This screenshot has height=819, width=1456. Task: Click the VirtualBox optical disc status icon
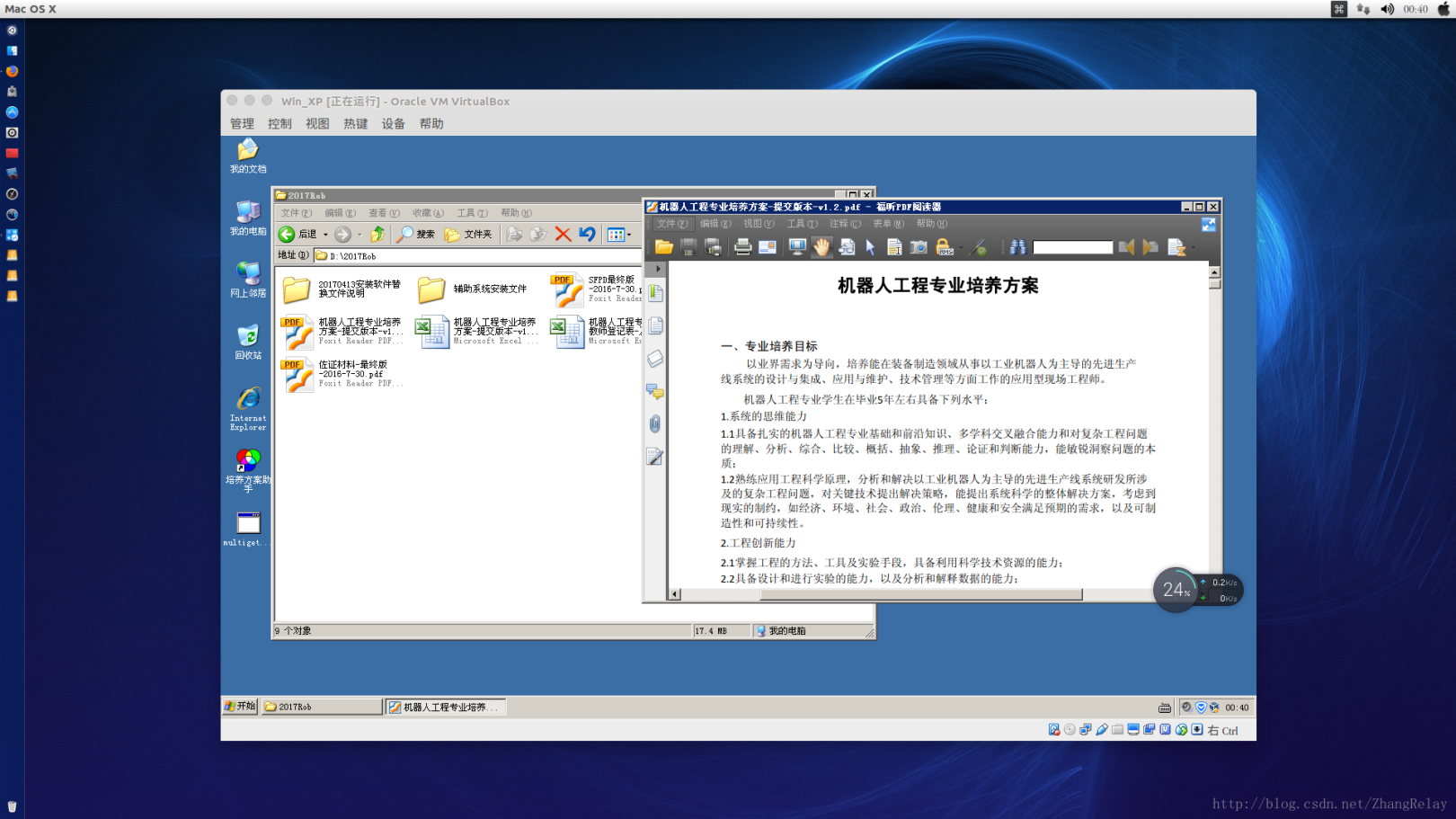[x=1070, y=730]
